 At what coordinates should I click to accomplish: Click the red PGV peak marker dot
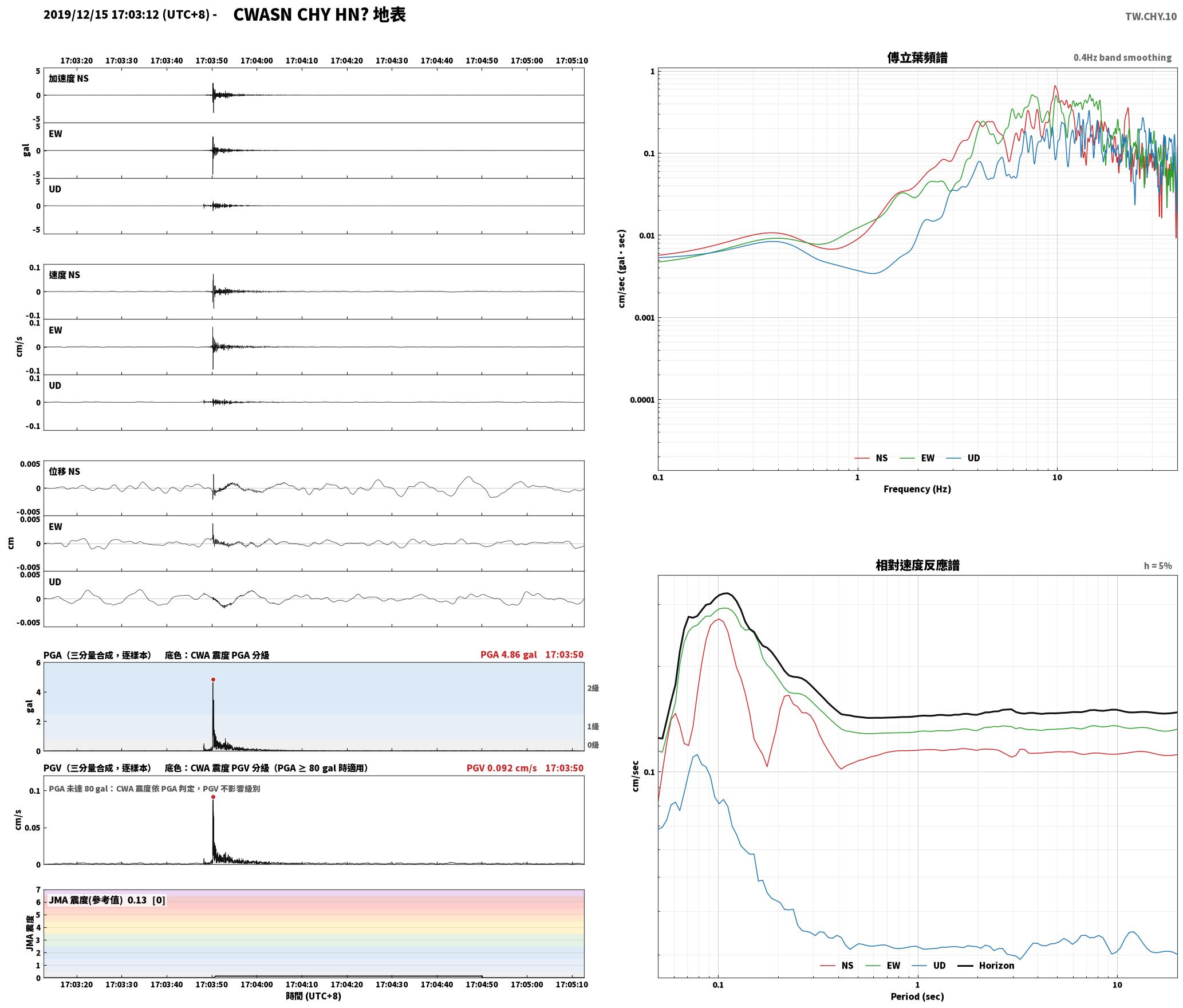213,797
